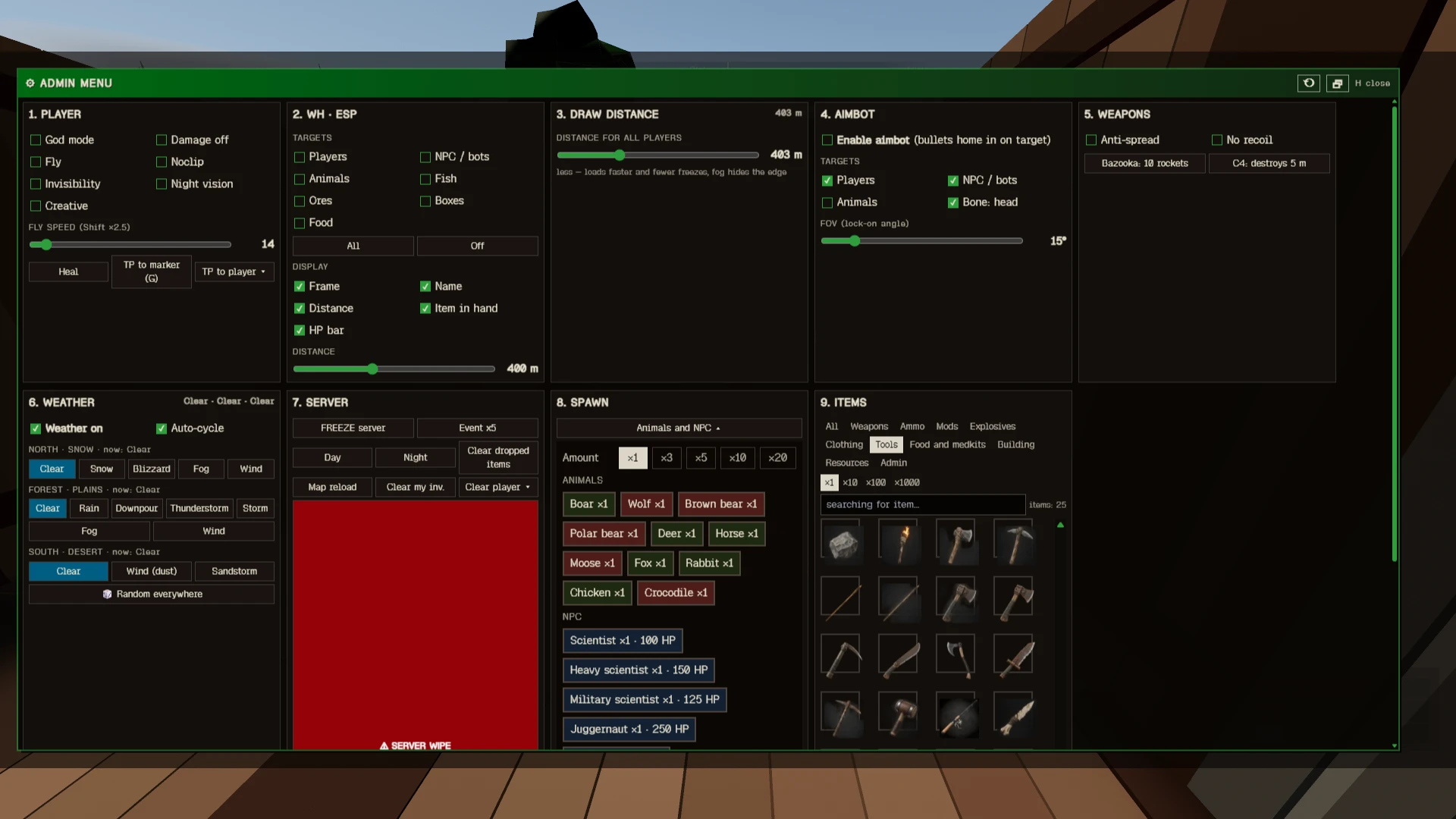Open the Ammo items tab
Viewport: 1456px width, 819px height.
click(912, 426)
